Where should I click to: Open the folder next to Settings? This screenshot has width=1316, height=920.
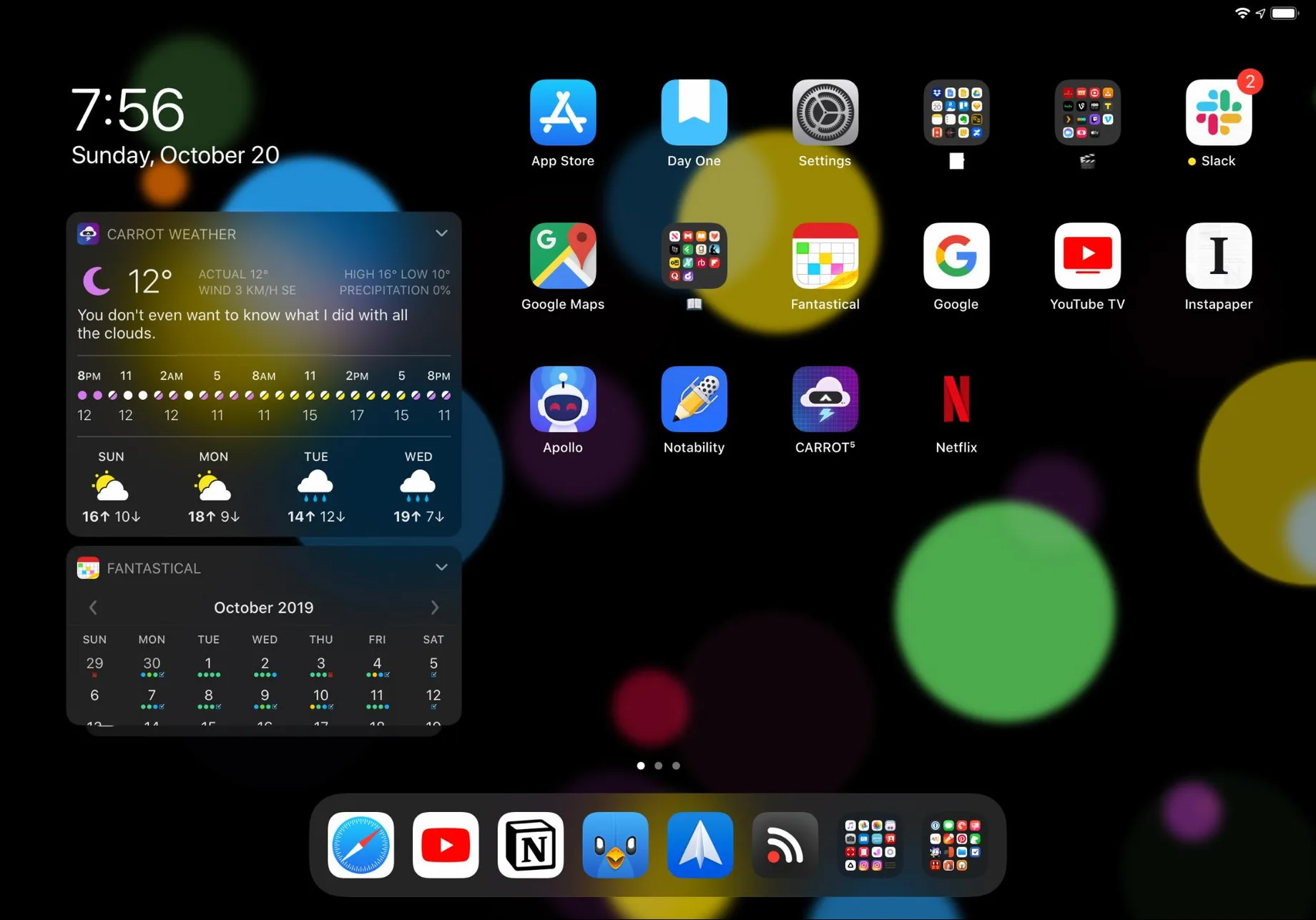coord(956,112)
